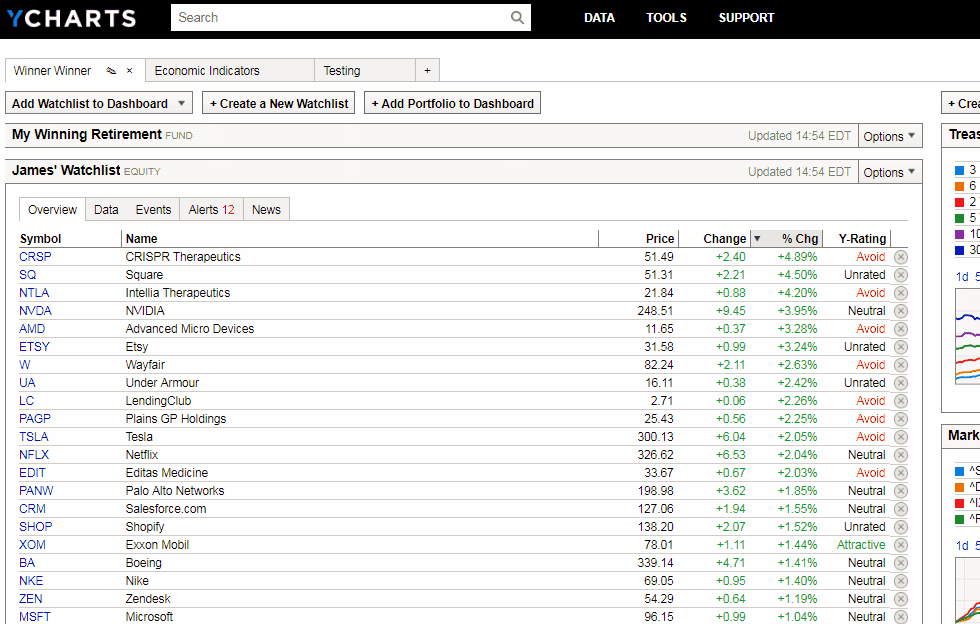Click purple legend swatch in Treasury panel
This screenshot has width=980, height=624.
[959, 234]
